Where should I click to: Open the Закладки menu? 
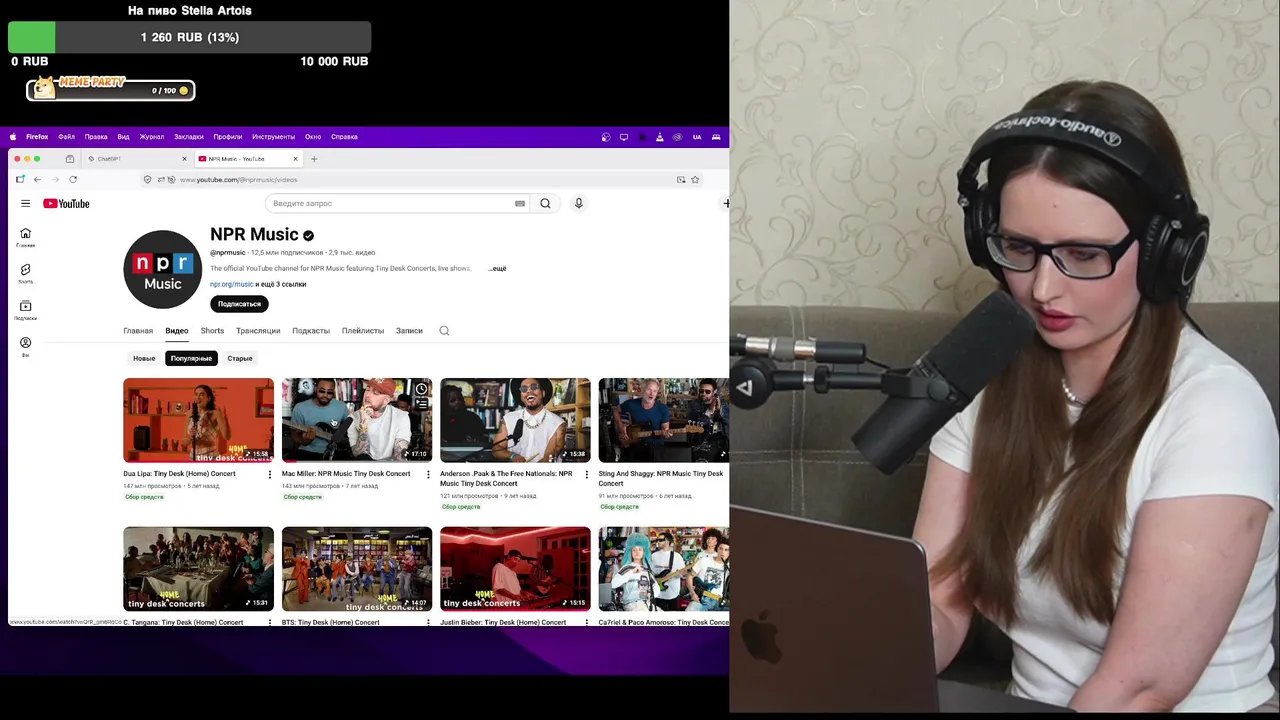pos(189,137)
